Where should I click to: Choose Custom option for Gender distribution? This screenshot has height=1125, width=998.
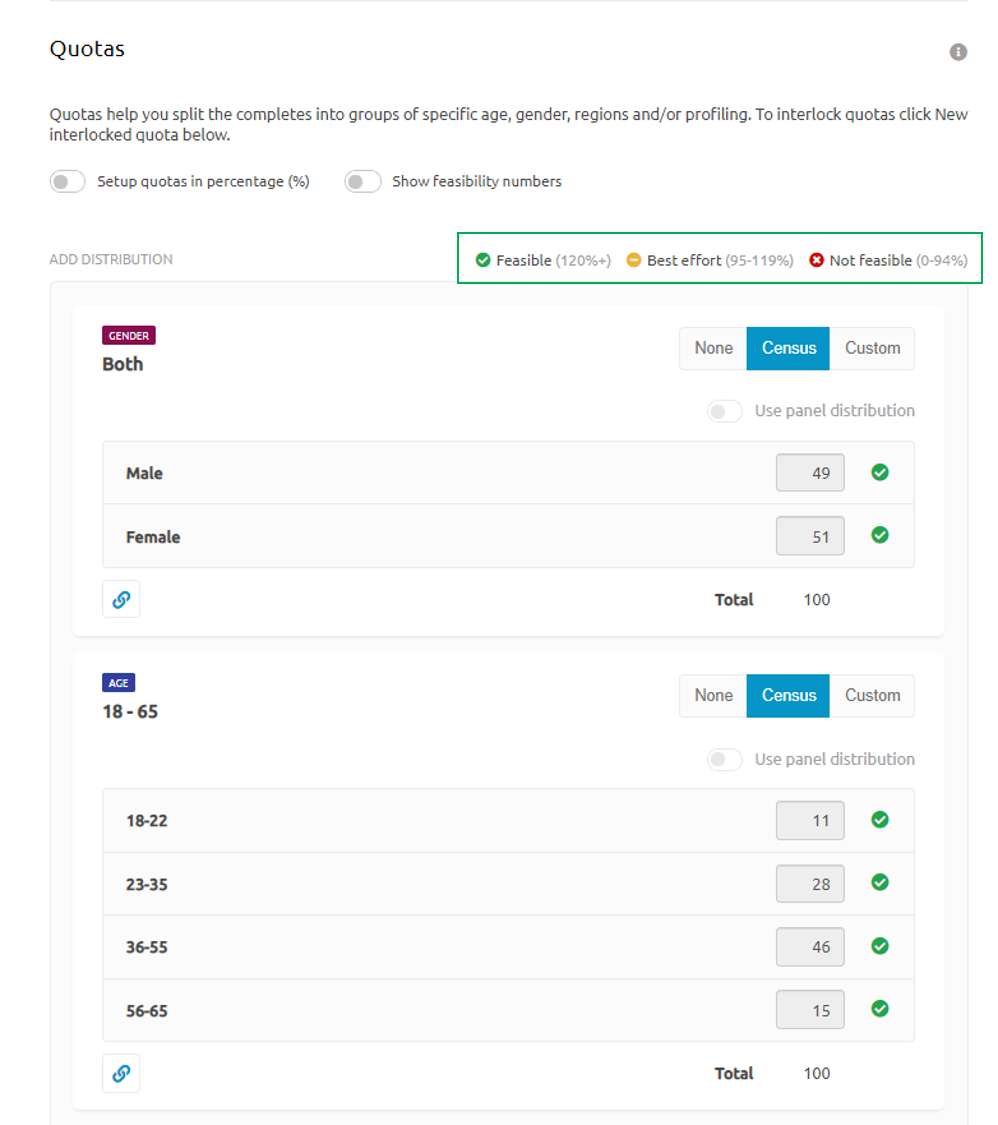click(x=872, y=348)
